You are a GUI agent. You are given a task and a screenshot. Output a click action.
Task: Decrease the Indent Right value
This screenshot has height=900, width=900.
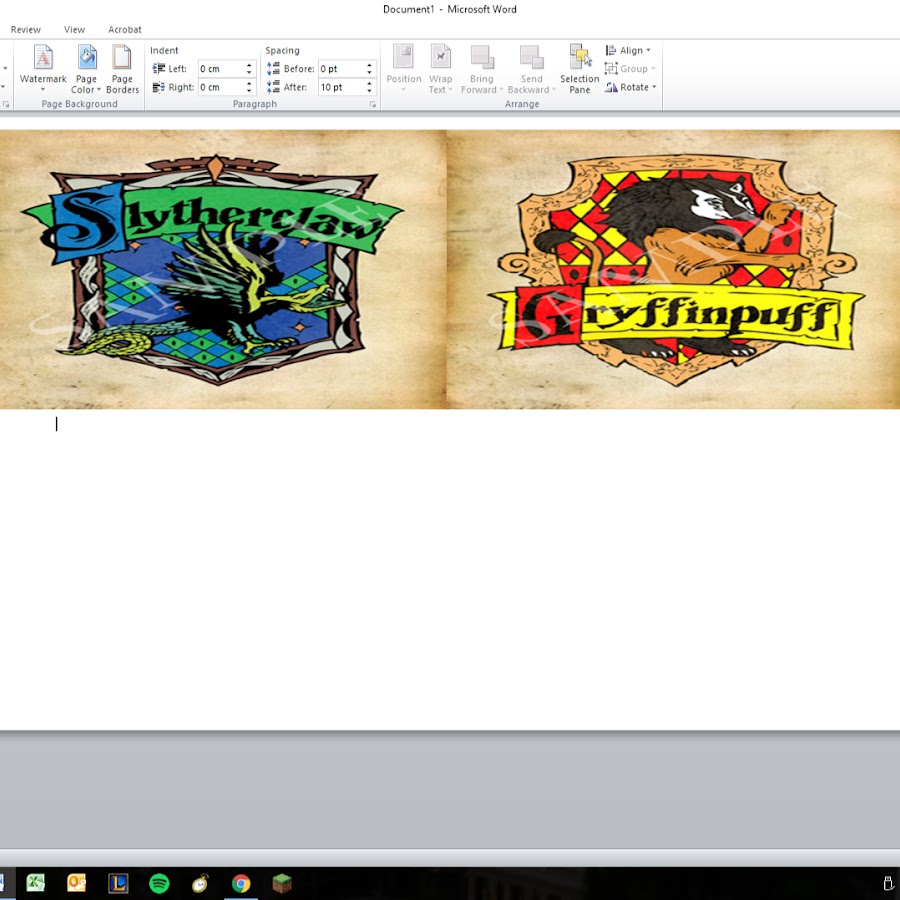(249, 91)
